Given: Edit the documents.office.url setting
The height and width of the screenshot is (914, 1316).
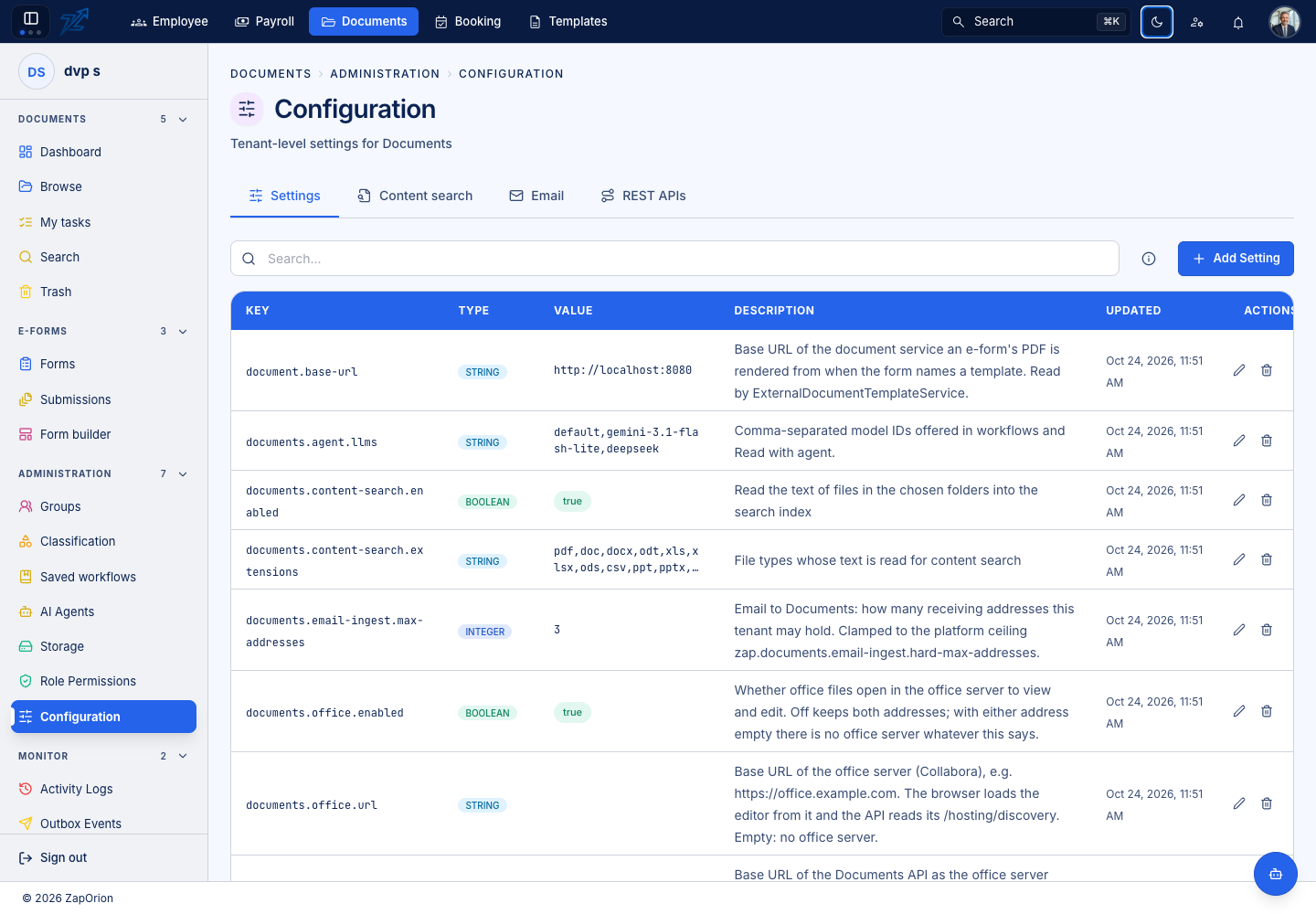Looking at the screenshot, I should tap(1239, 803).
